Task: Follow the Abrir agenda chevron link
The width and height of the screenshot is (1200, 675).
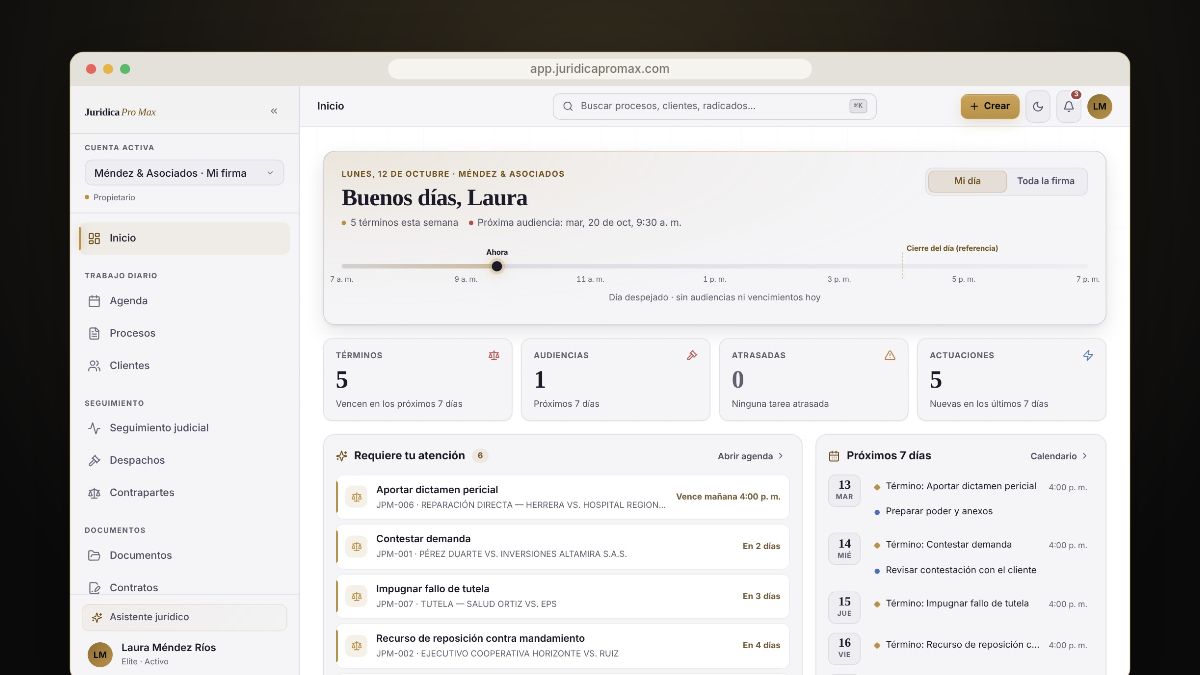Action: point(751,456)
